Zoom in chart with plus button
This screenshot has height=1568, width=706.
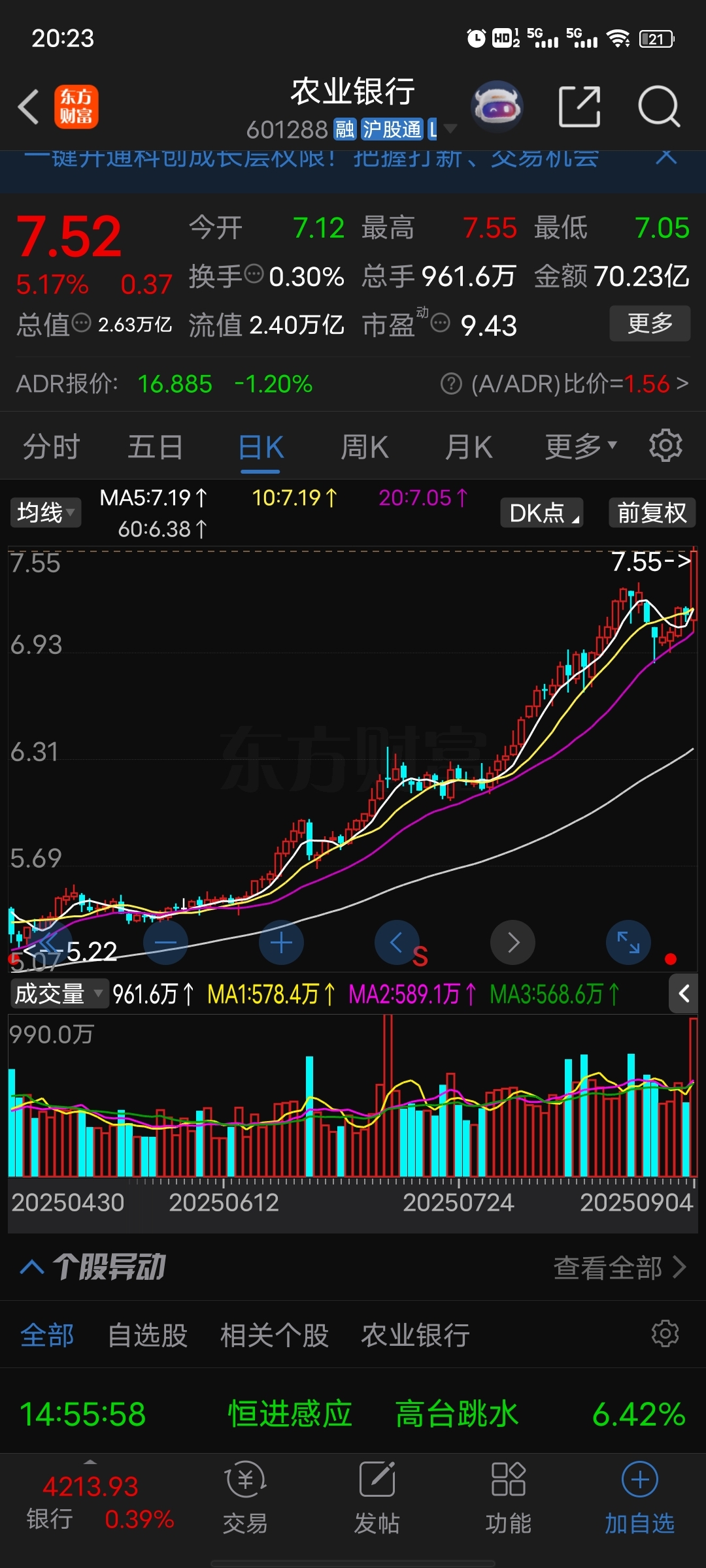click(x=281, y=943)
